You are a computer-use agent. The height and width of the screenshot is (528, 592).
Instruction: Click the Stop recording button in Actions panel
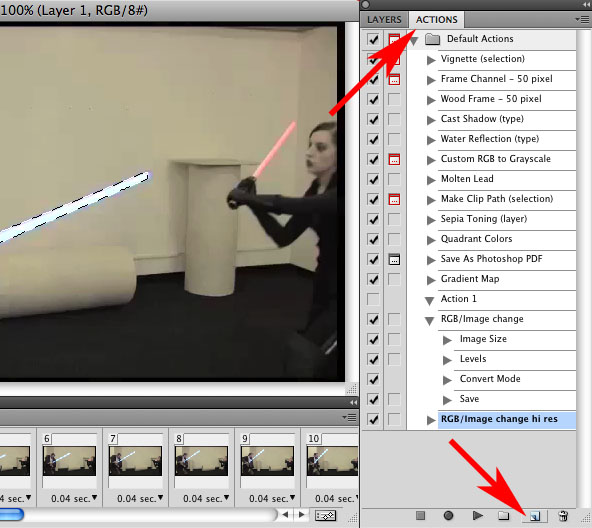tap(420, 515)
